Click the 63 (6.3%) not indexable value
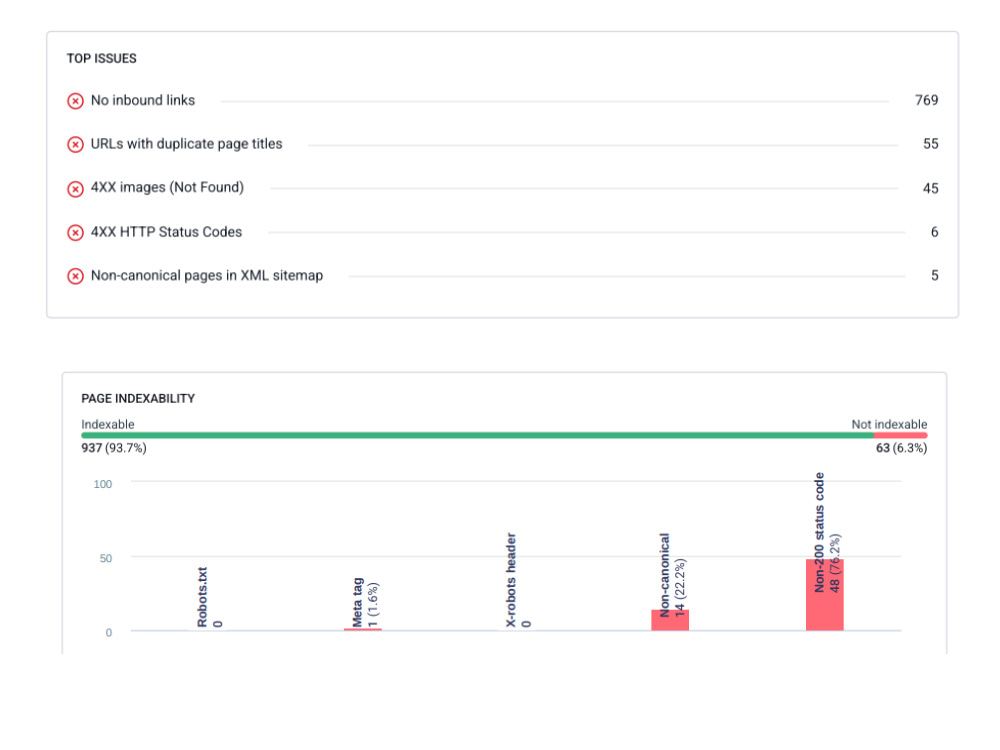 [x=901, y=448]
